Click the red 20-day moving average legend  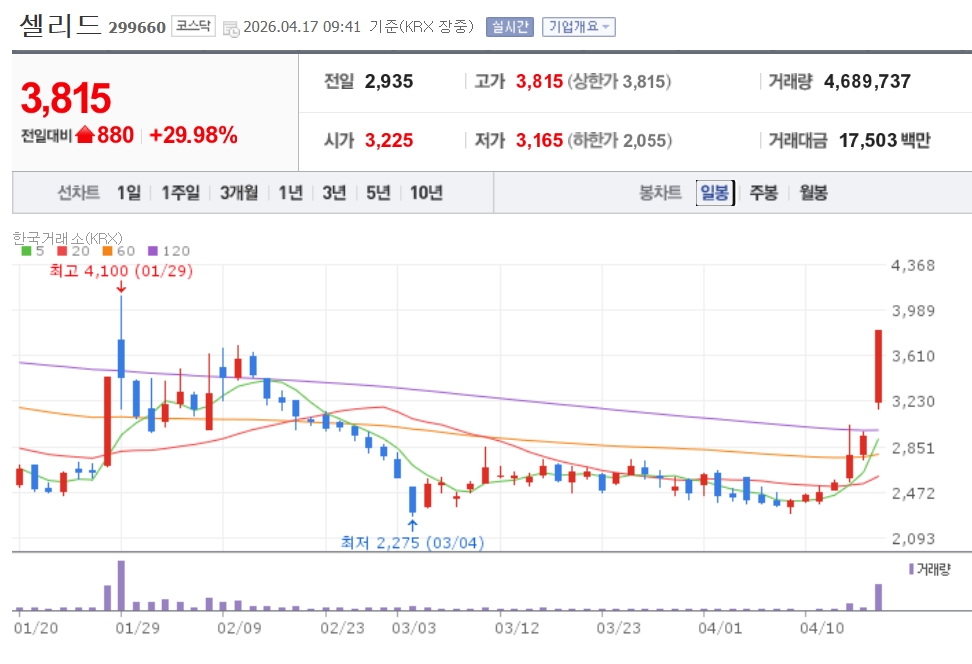tap(73, 251)
